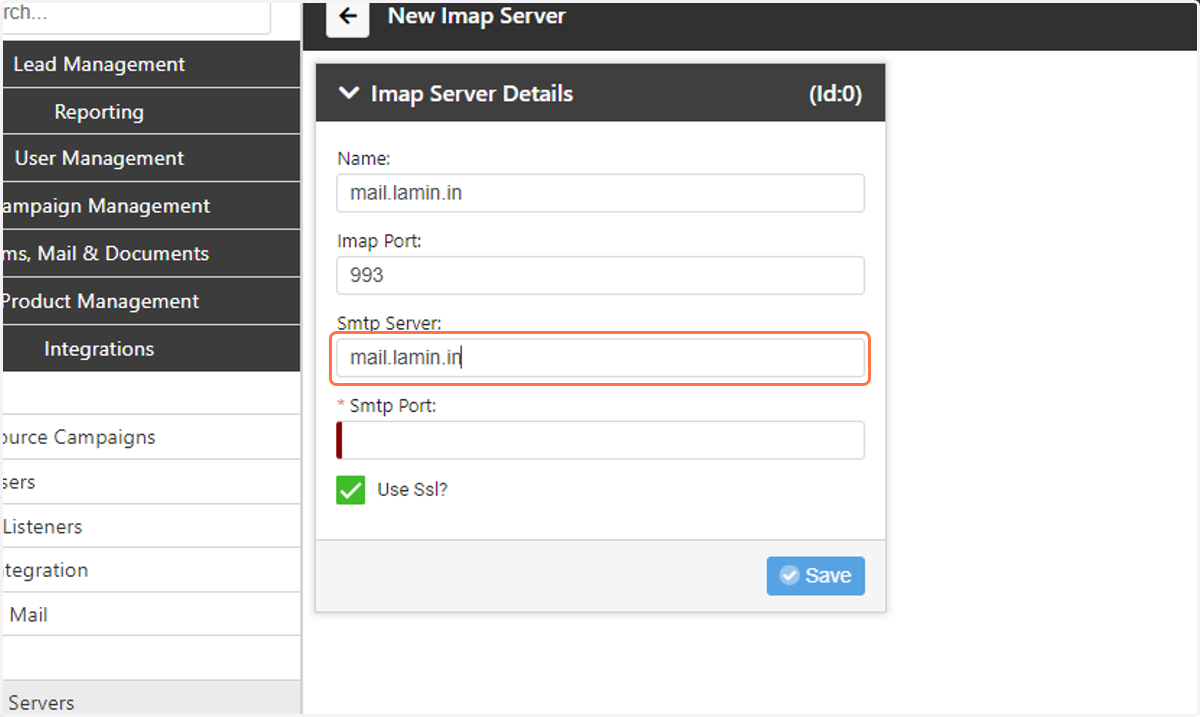Screen dimensions: 1200x717
Task: Click the New Imap Server title
Action: (476, 16)
